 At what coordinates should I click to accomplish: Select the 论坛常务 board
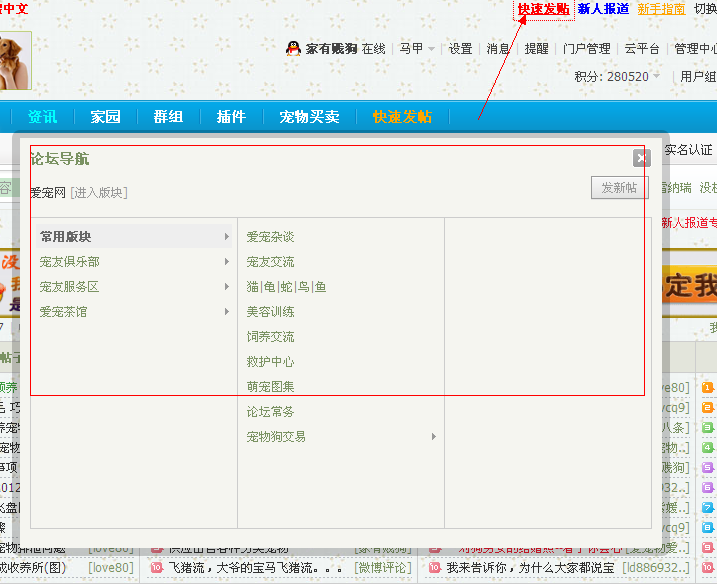[270, 412]
